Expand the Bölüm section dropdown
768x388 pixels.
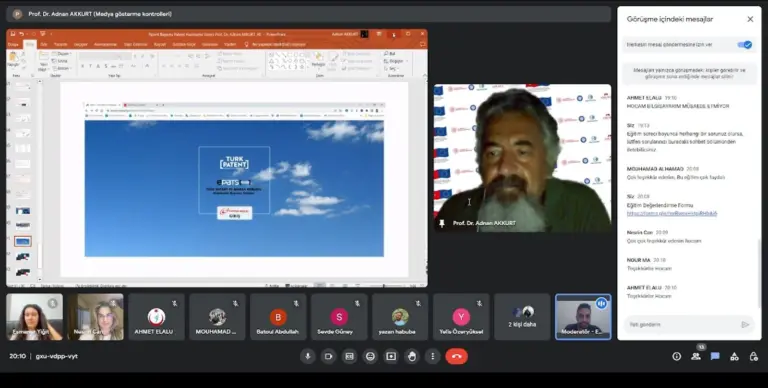[62, 68]
